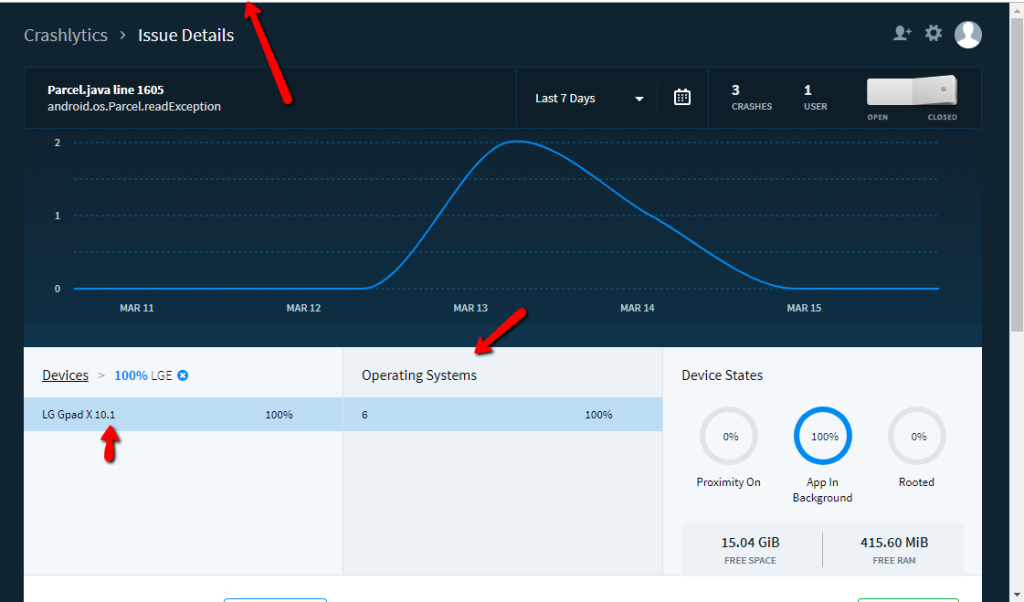The image size is (1024, 602).
Task: Go back to Crashlytics breadcrumb
Action: (x=66, y=35)
